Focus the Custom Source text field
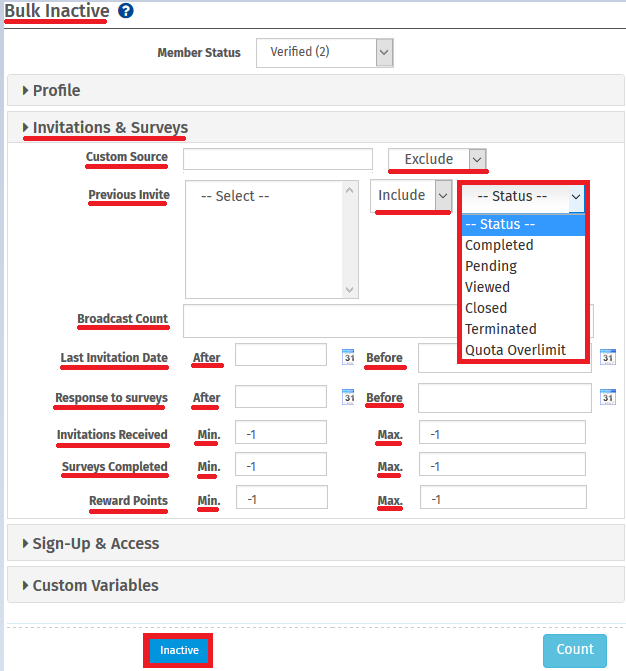This screenshot has height=671, width=626. [277, 159]
